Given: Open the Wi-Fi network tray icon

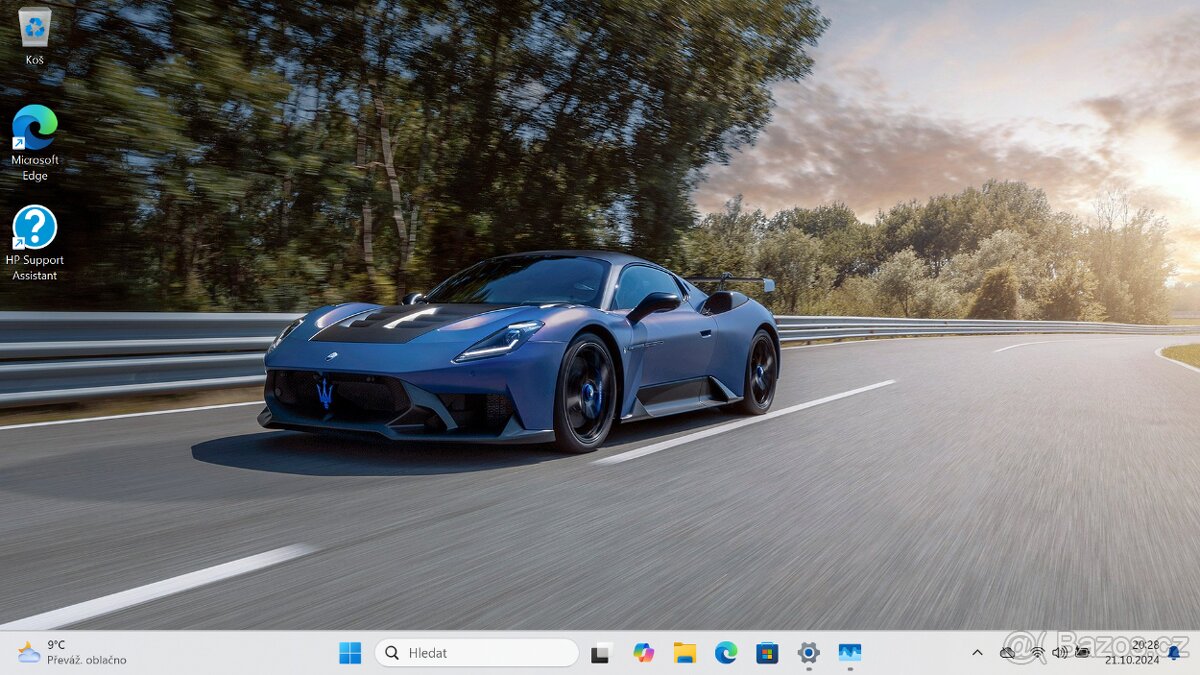Looking at the screenshot, I should [x=1037, y=653].
